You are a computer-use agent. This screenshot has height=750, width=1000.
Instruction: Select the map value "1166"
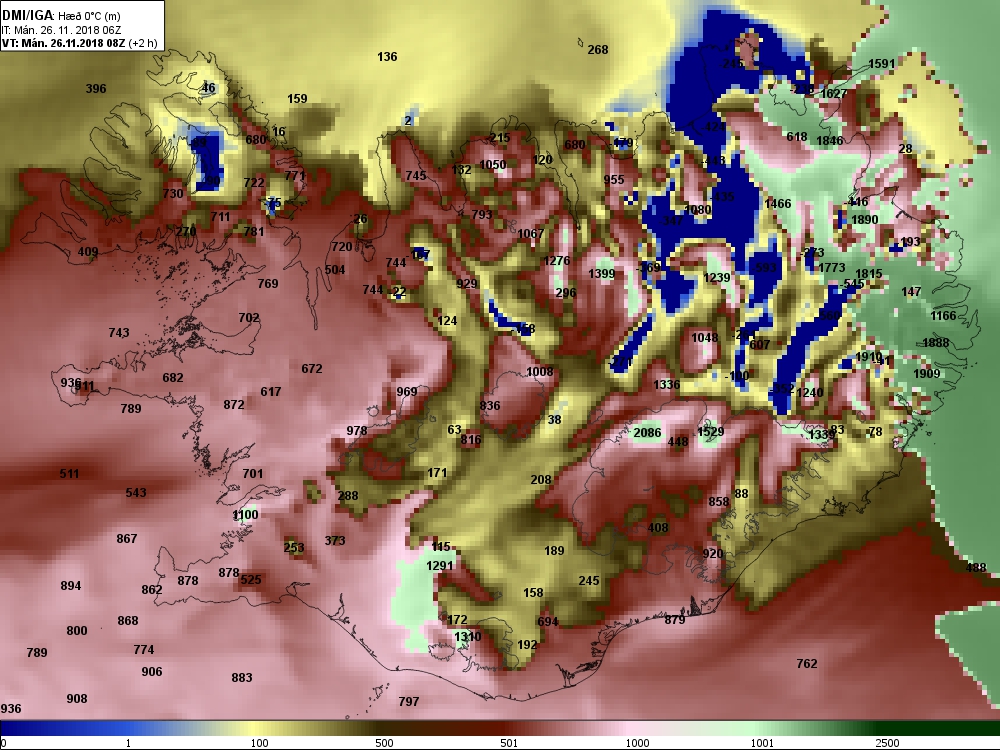[x=943, y=315]
